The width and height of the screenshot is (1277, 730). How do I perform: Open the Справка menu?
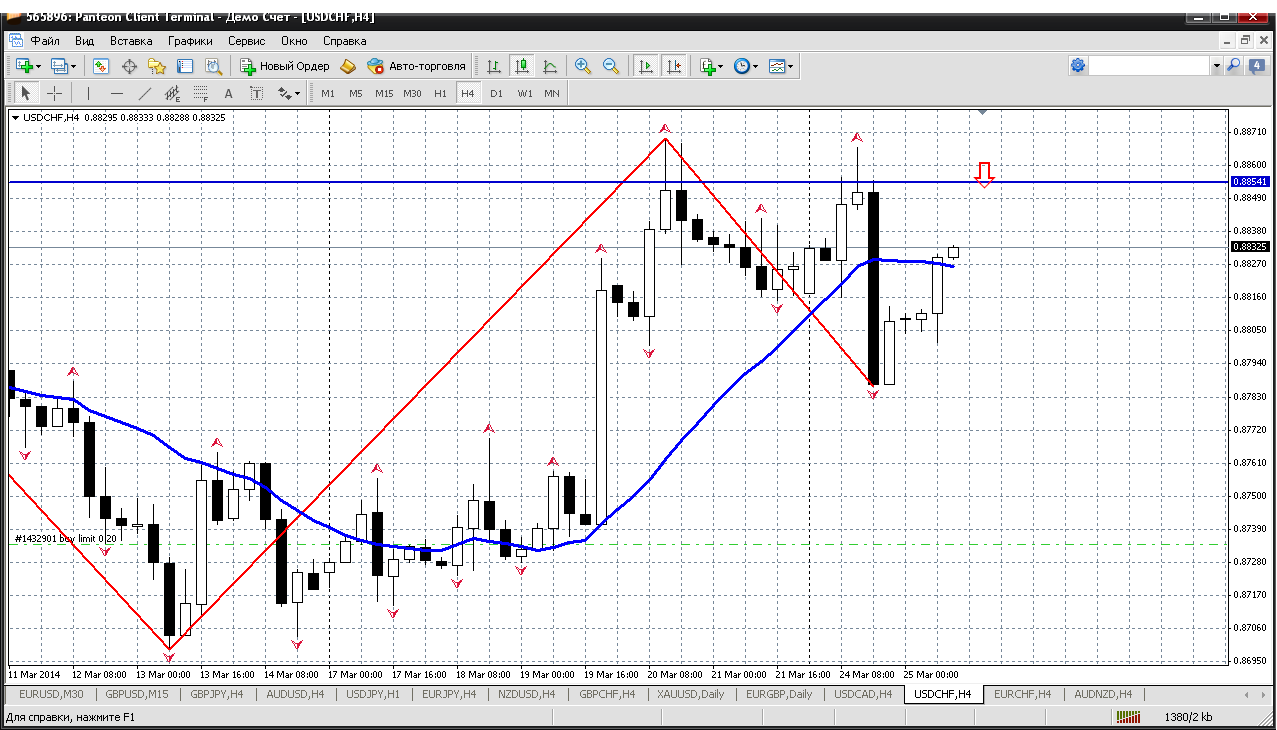click(x=345, y=41)
